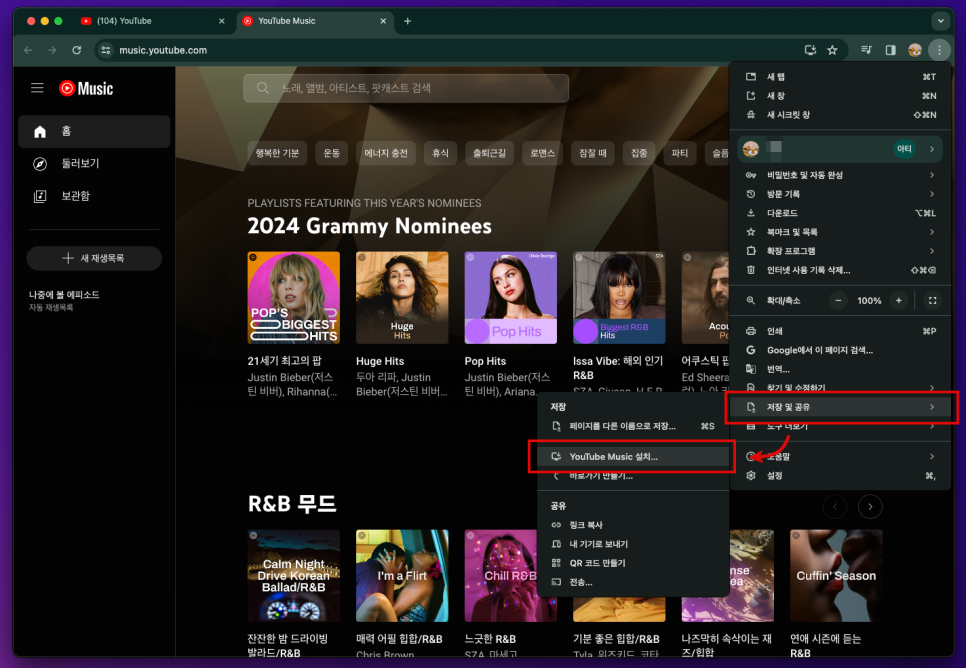Select the 로맨스 mood chip

pos(543,153)
